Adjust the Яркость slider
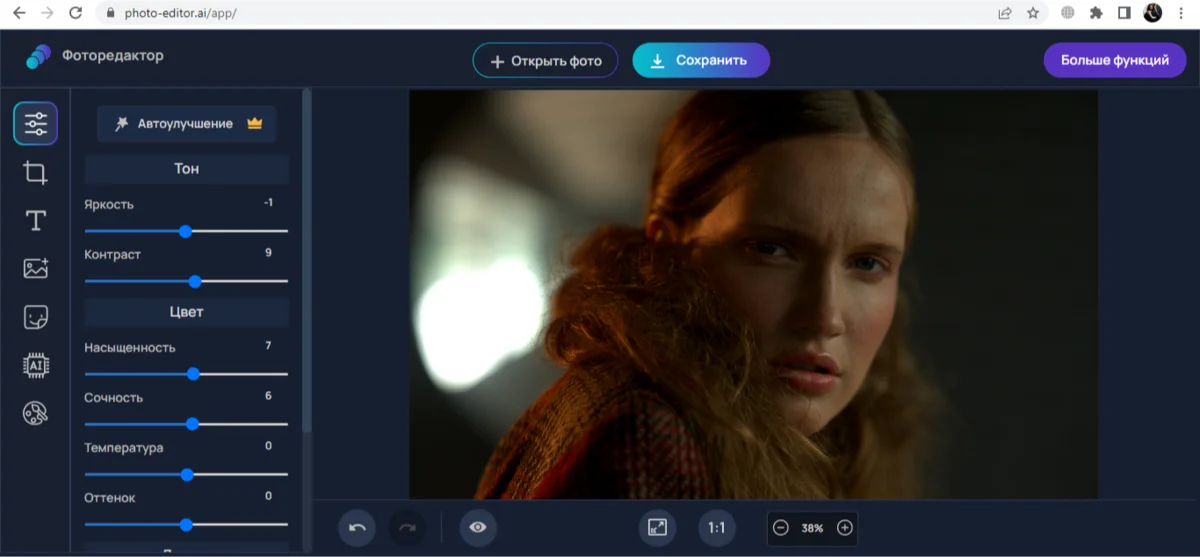The height and width of the screenshot is (557, 1200). pyautogui.click(x=186, y=231)
